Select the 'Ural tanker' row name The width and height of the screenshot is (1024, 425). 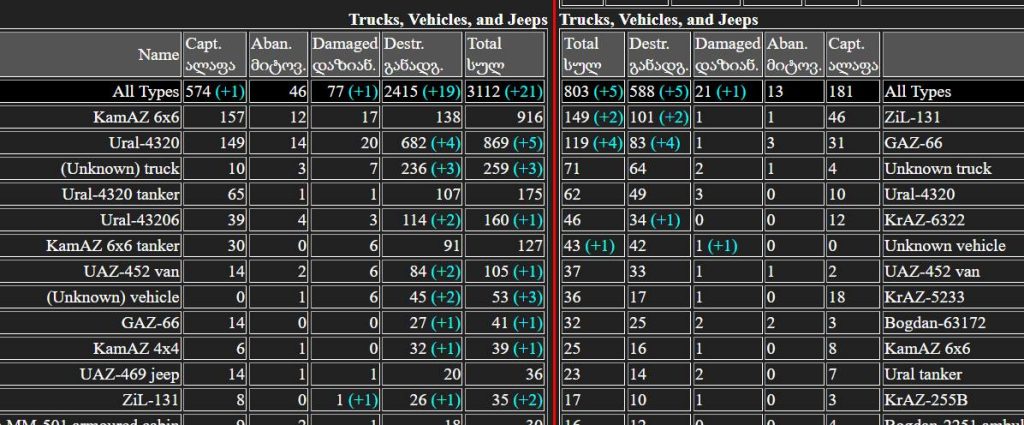point(923,375)
